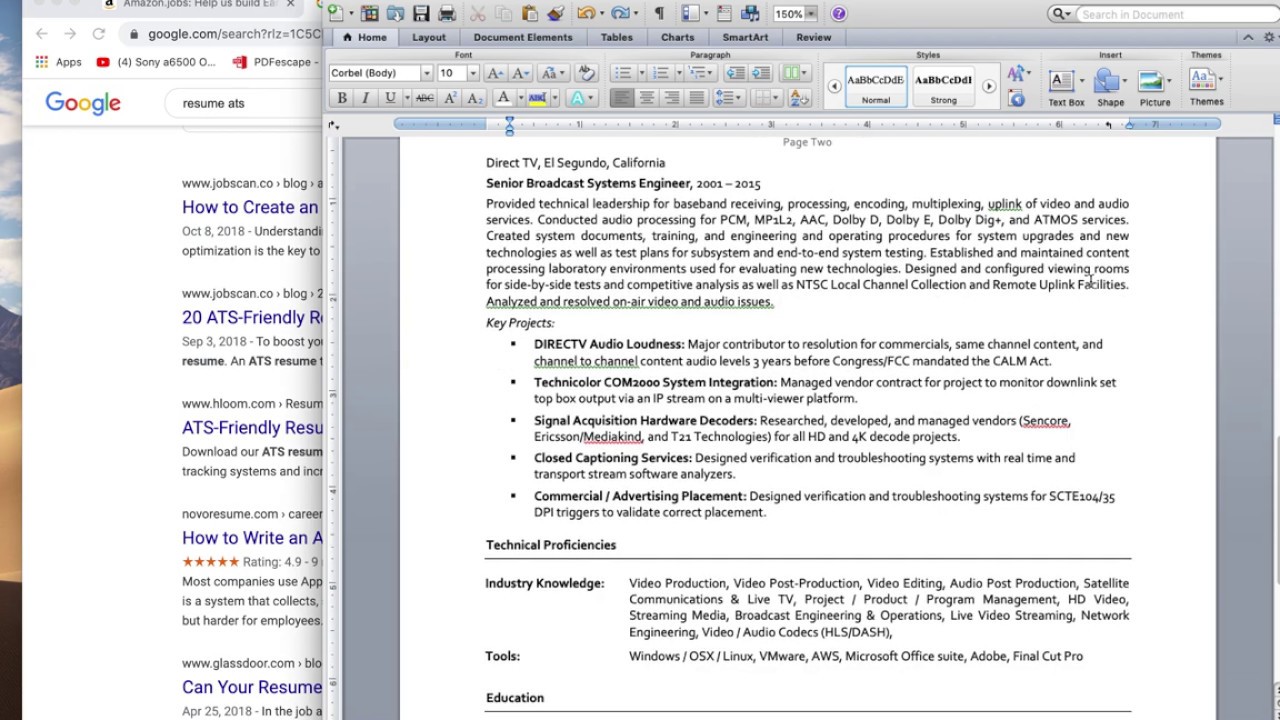Click the Open document folder icon
This screenshot has width=1280, height=720.
(x=395, y=14)
